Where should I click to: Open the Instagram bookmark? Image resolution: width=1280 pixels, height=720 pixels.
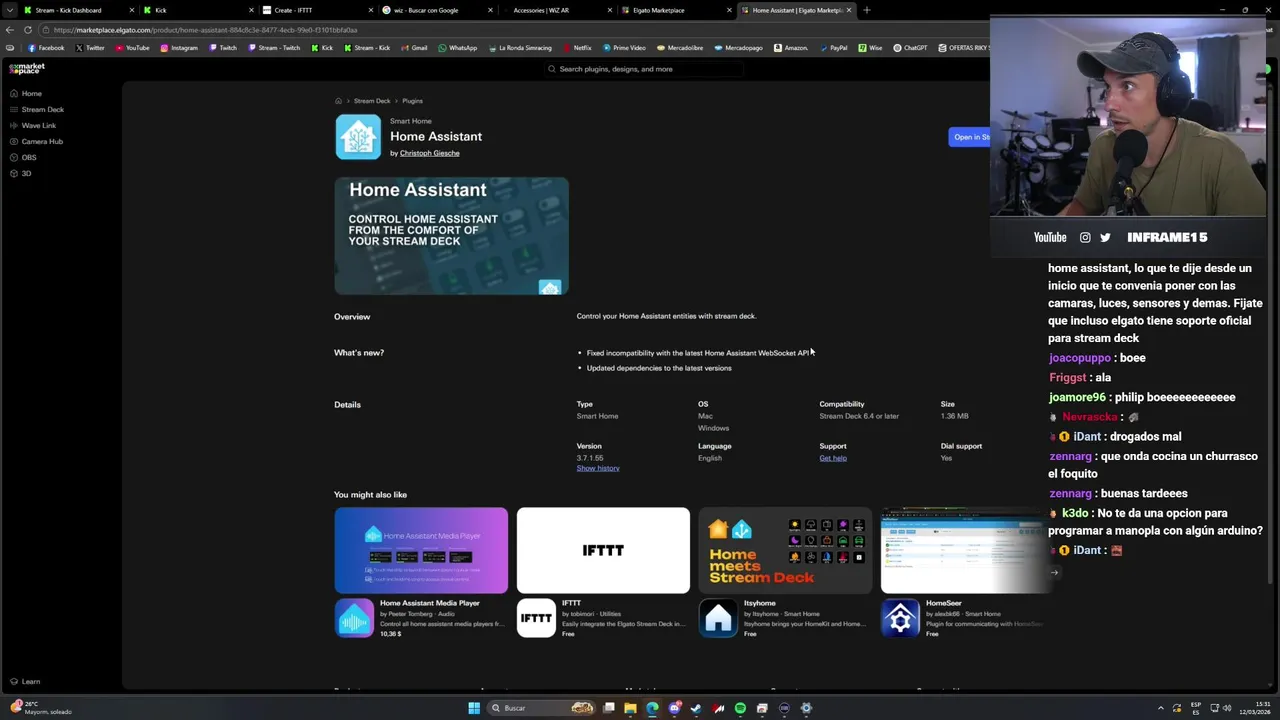click(179, 48)
